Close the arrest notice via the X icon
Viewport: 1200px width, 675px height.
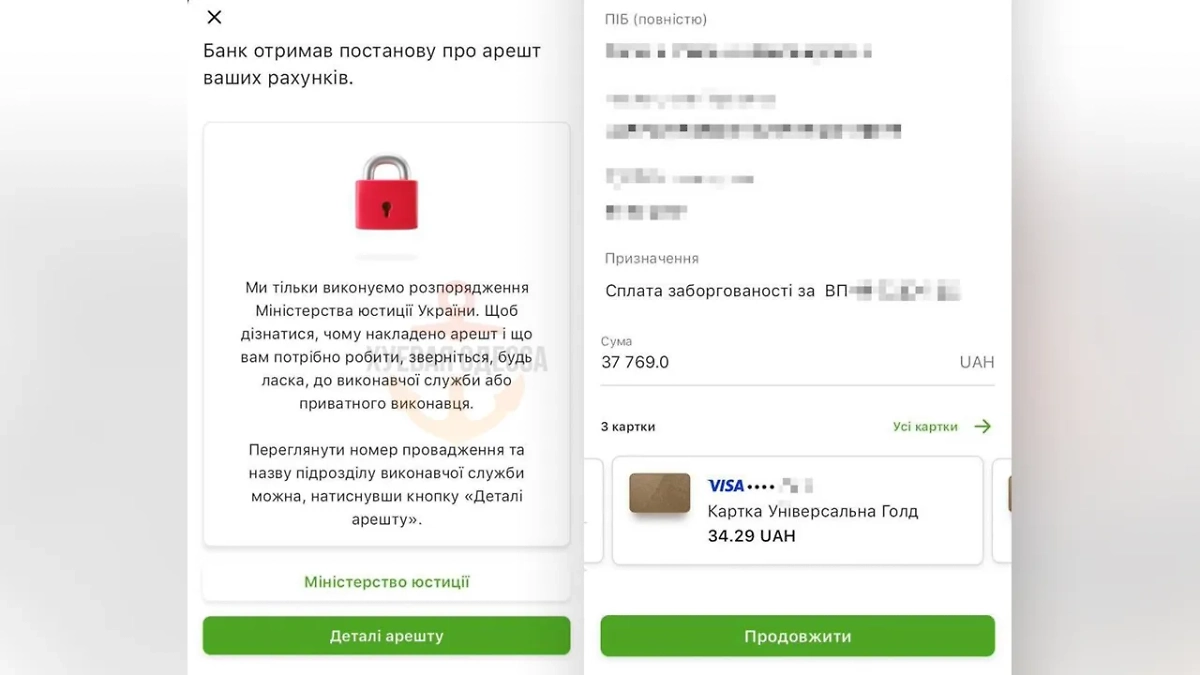tap(213, 17)
